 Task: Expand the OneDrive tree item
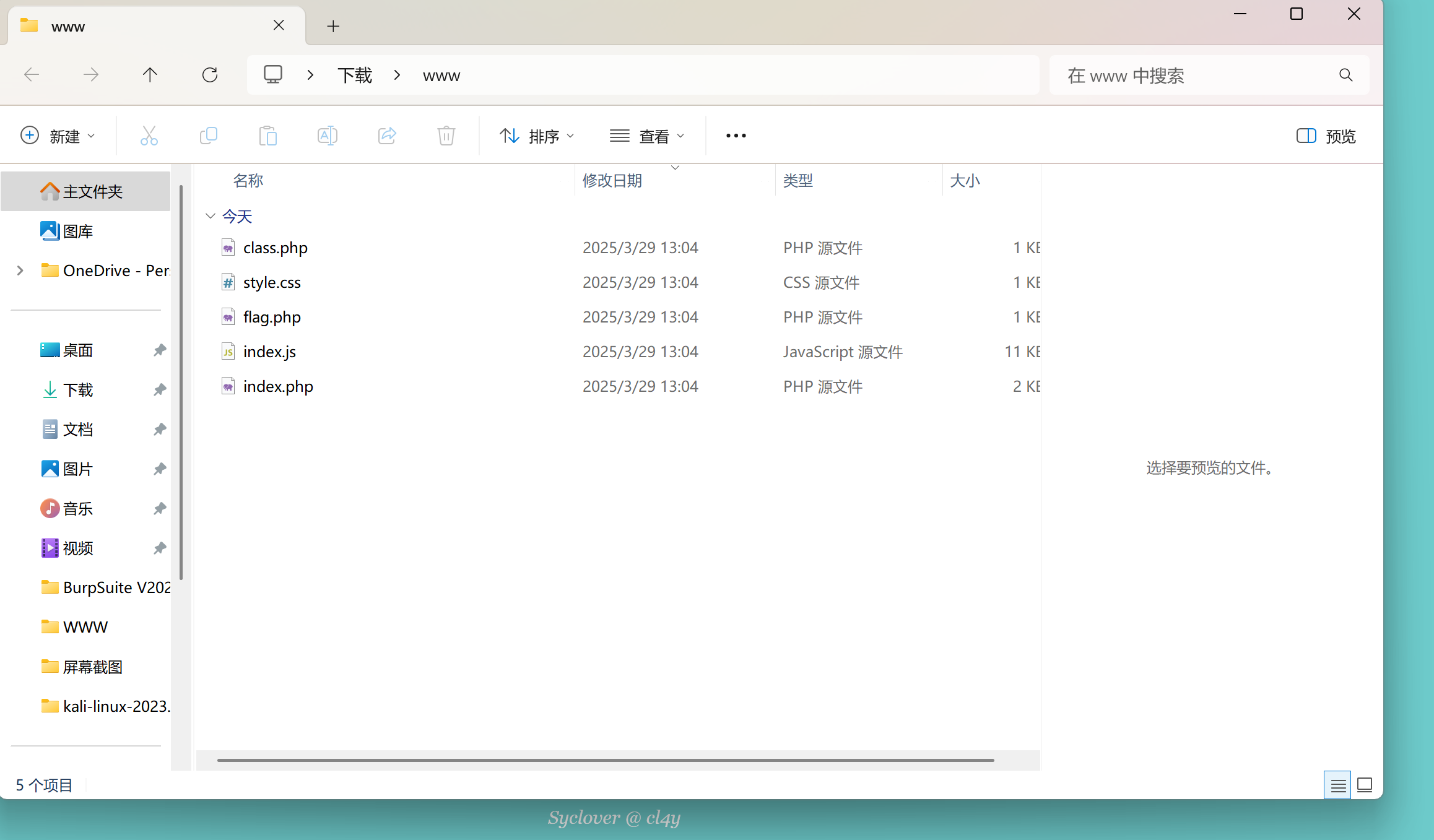tap(20, 271)
